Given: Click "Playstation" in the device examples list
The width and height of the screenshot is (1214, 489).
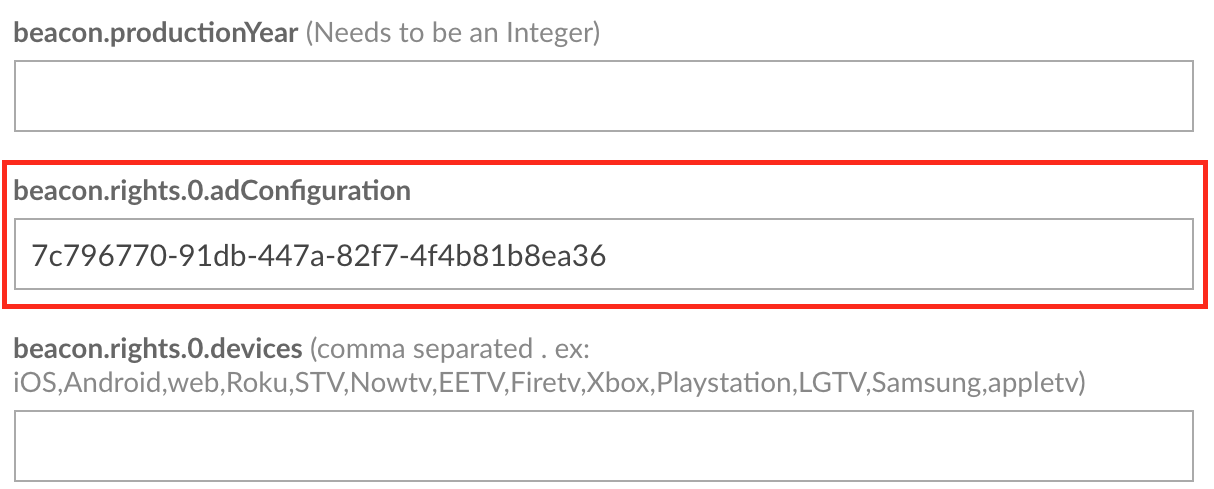Looking at the screenshot, I should [721, 381].
